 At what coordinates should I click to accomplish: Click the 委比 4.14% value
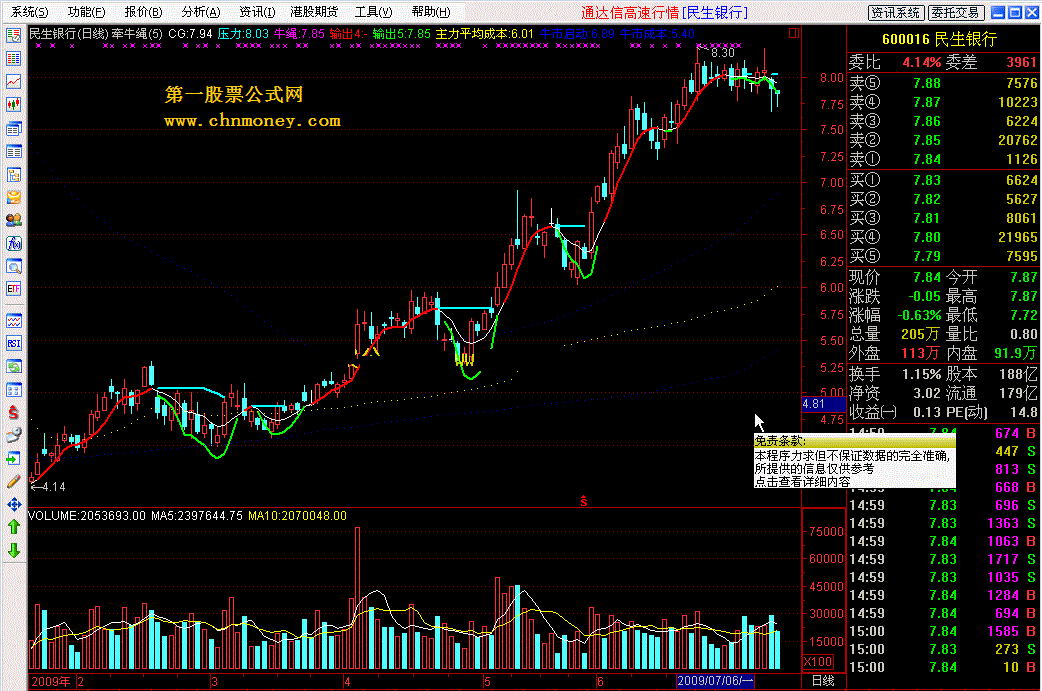pos(922,62)
